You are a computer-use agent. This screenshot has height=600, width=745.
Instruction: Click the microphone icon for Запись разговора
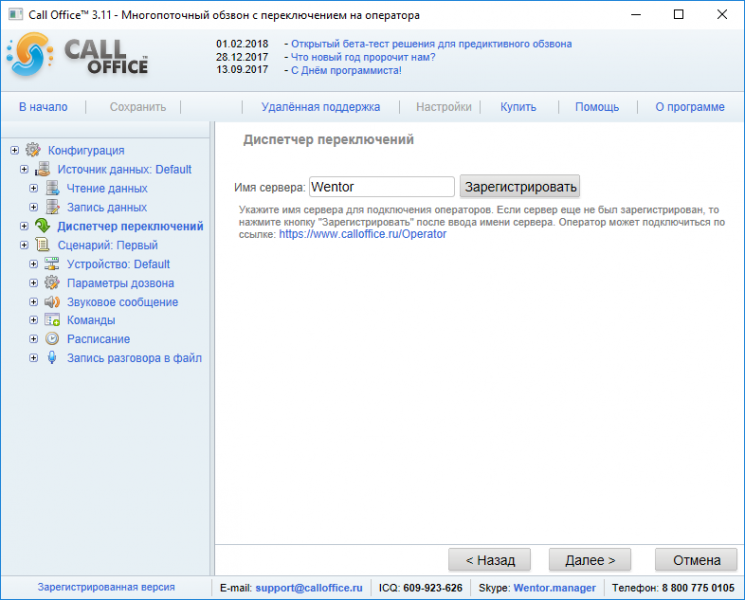pos(52,358)
